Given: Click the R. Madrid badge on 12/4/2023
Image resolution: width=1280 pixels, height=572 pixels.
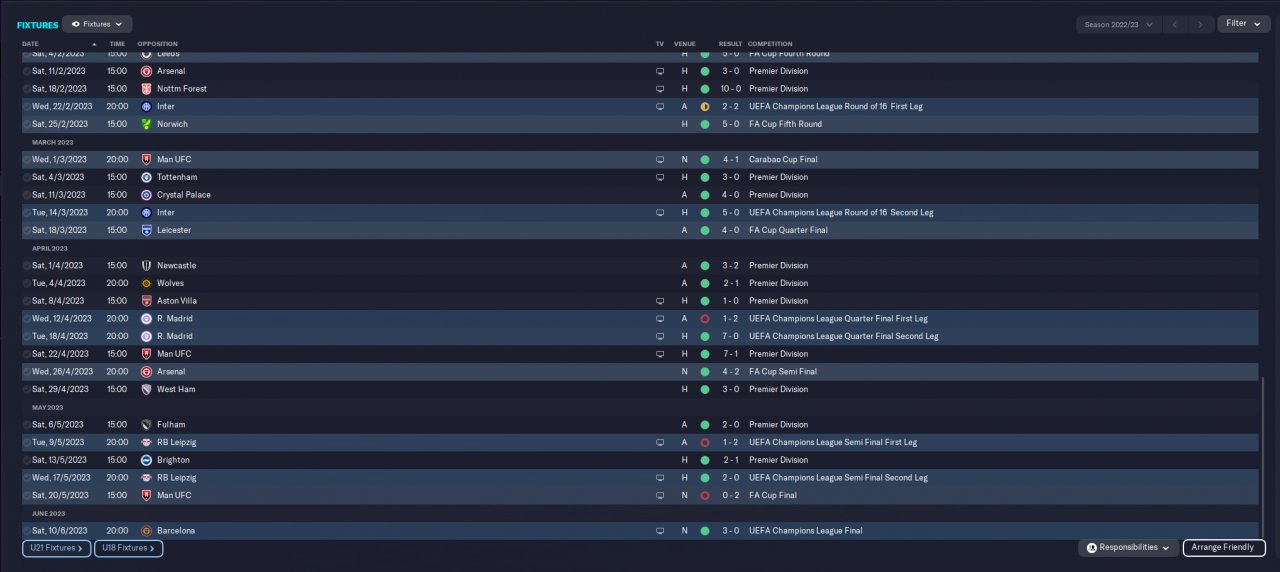Looking at the screenshot, I should [146, 318].
